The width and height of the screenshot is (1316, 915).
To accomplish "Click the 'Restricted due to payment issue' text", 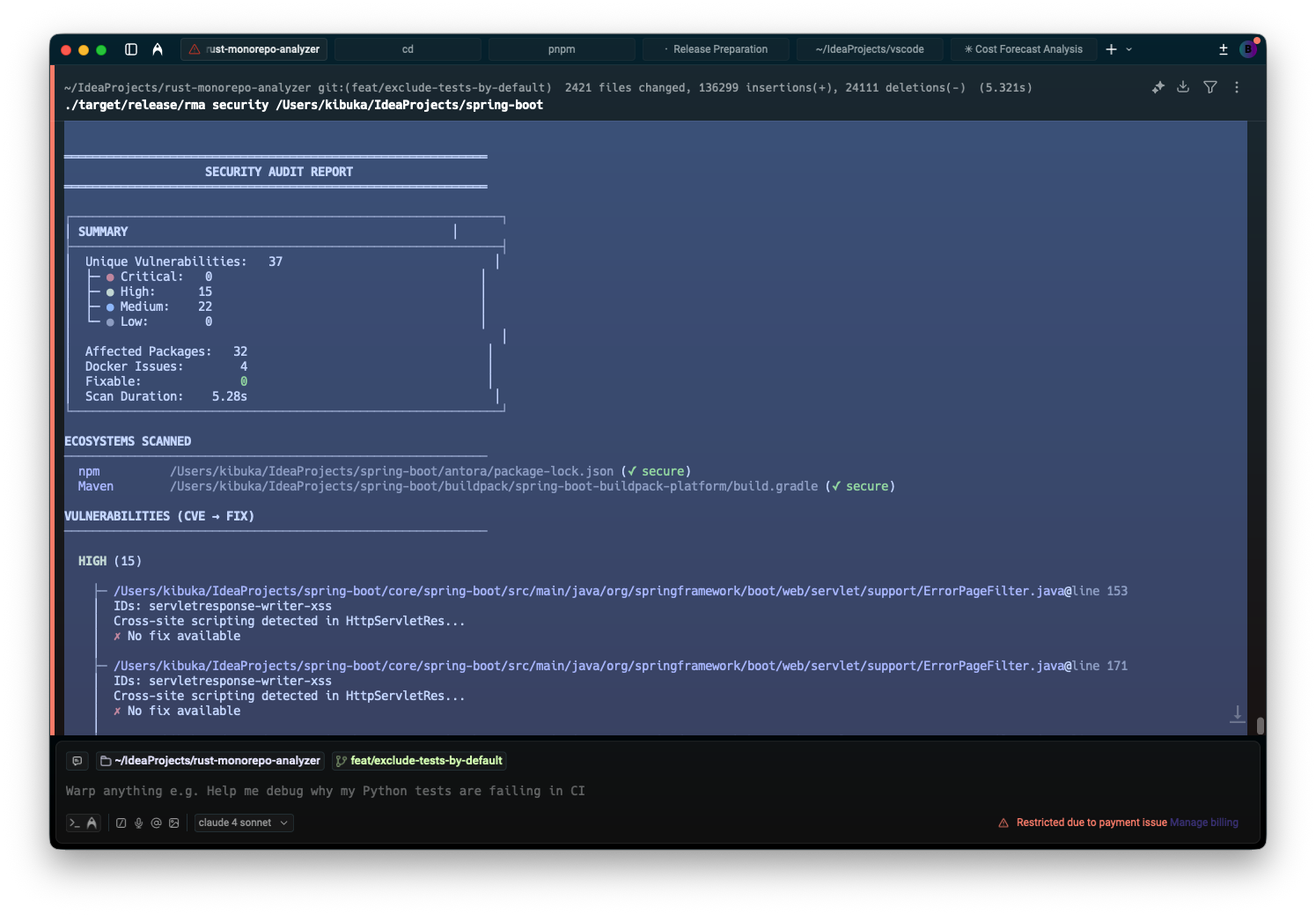I will click(x=1092, y=823).
